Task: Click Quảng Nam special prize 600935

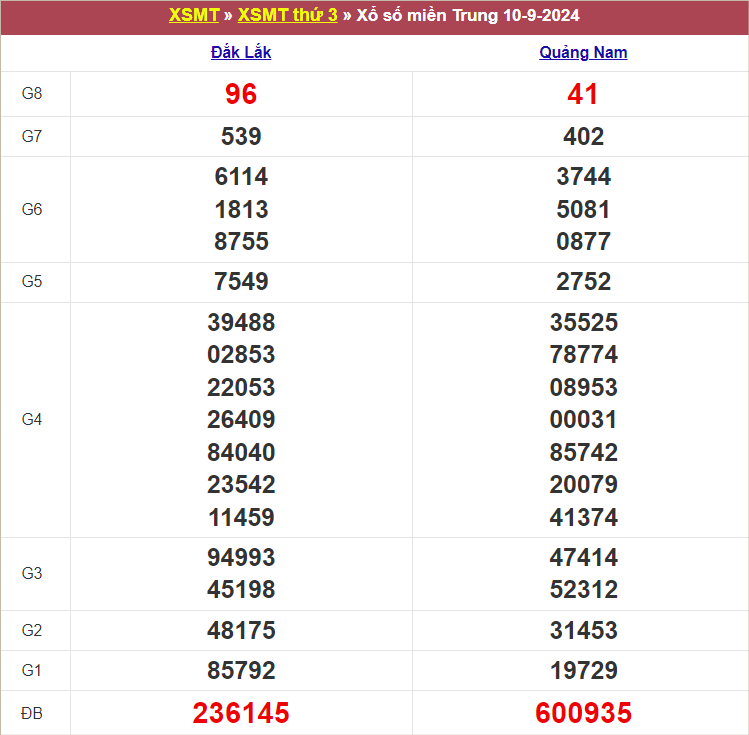Action: tap(583, 713)
